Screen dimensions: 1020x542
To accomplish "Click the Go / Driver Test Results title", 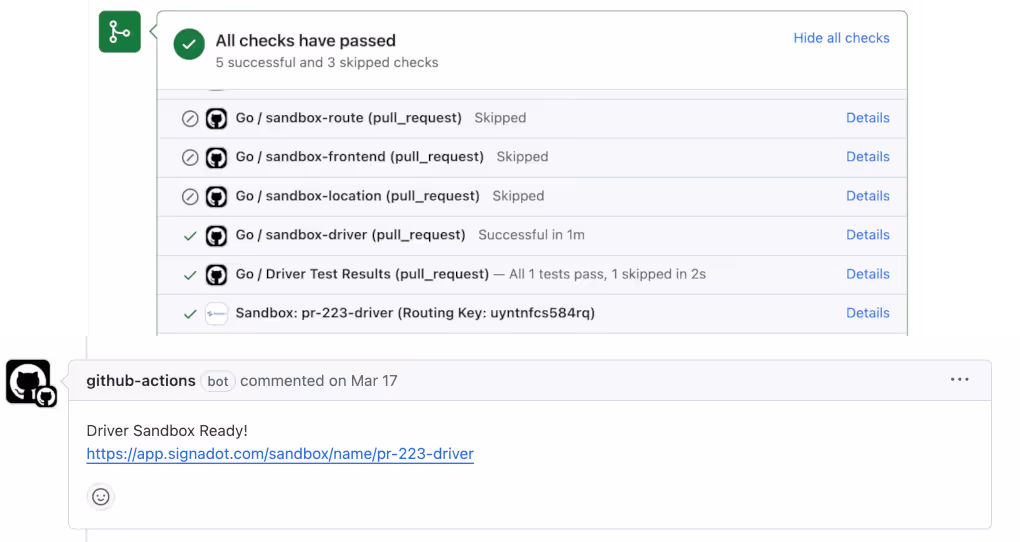I will pyautogui.click(x=362, y=274).
